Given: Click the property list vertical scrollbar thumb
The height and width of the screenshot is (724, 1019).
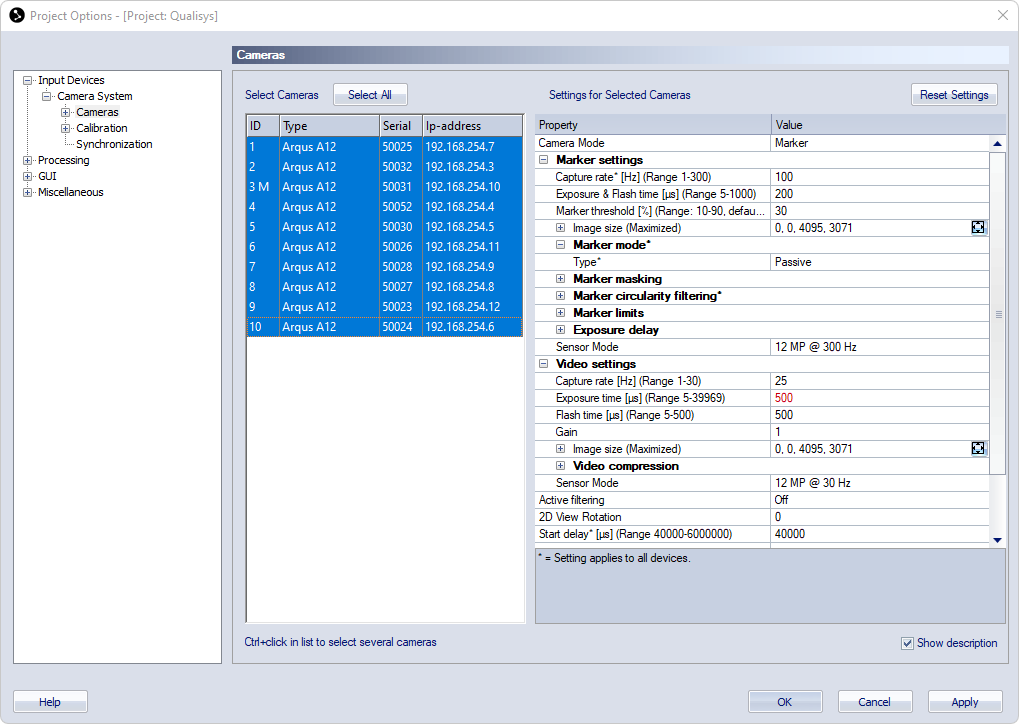Looking at the screenshot, I should (x=997, y=314).
